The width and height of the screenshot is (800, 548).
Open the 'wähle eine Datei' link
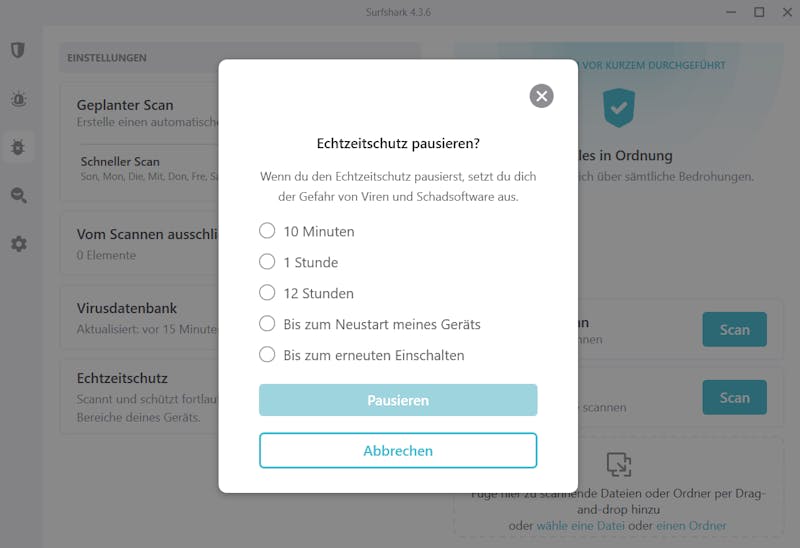coord(581,526)
